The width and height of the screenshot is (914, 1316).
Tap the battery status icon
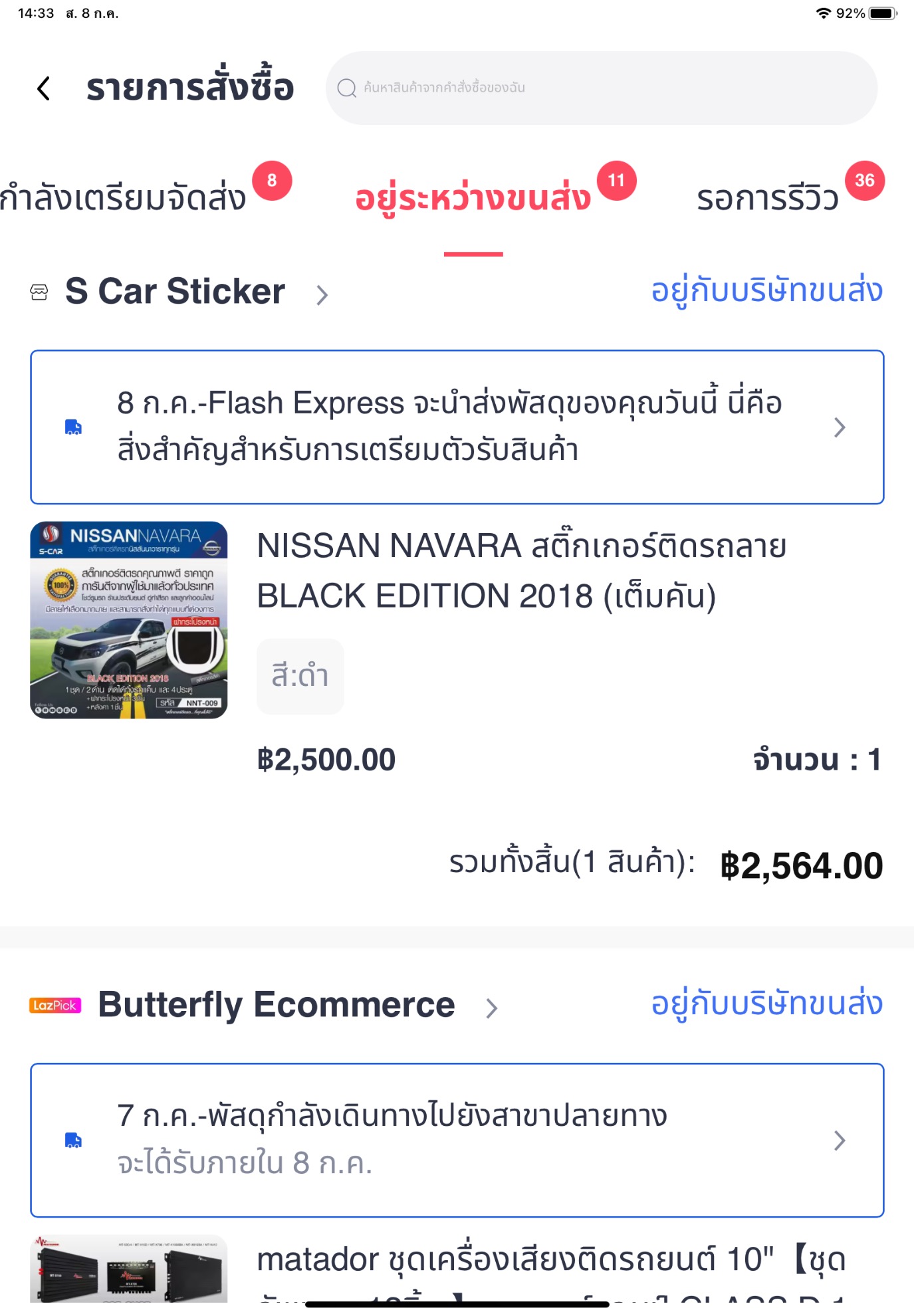(x=882, y=13)
